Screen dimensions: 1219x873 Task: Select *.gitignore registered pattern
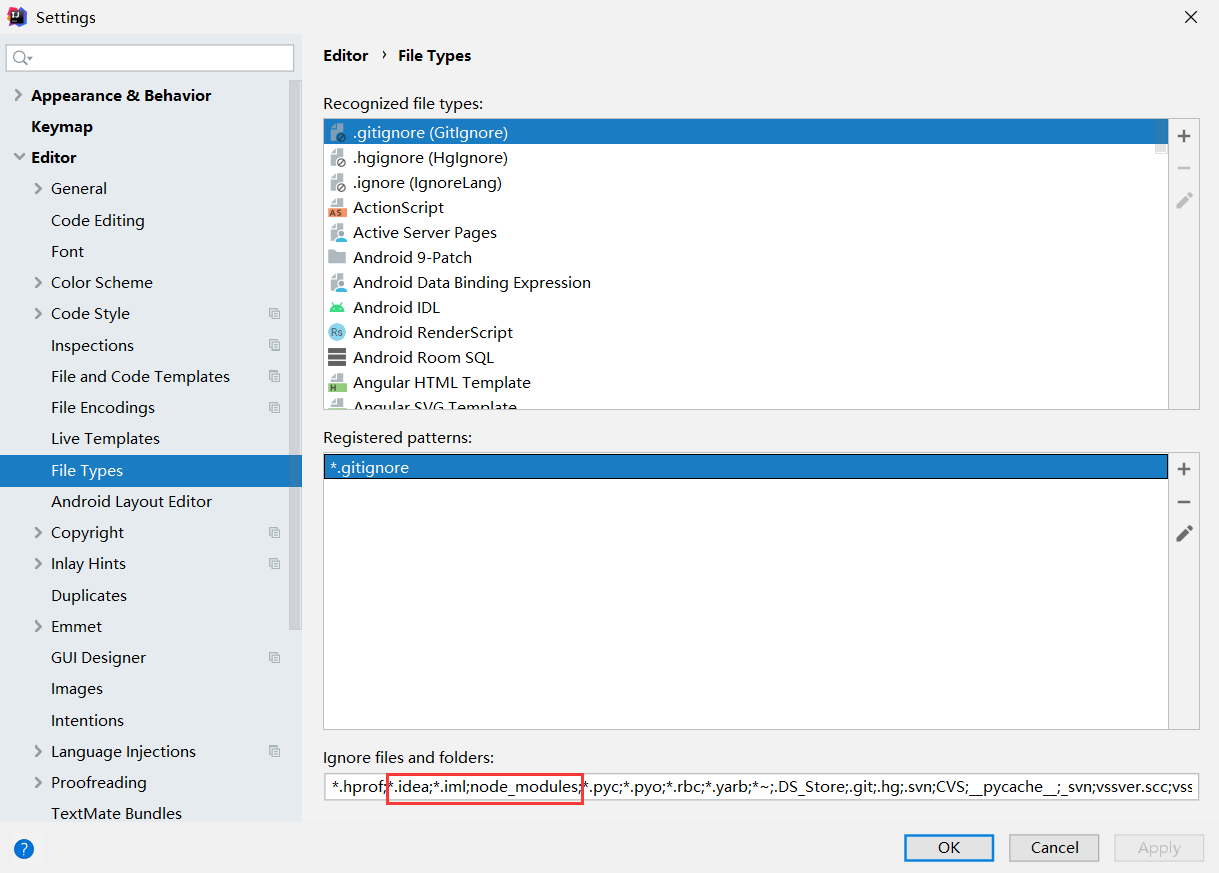pyautogui.click(x=746, y=467)
